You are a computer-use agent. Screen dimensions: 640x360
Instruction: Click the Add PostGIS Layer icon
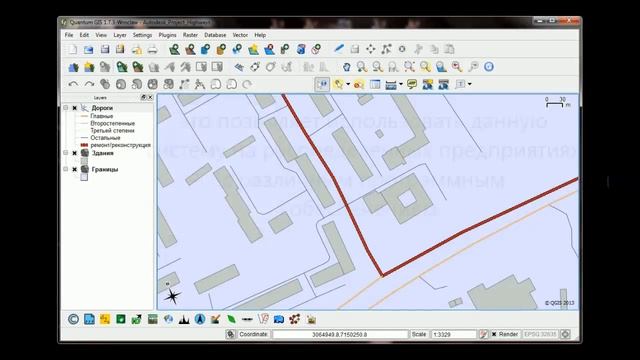205,49
